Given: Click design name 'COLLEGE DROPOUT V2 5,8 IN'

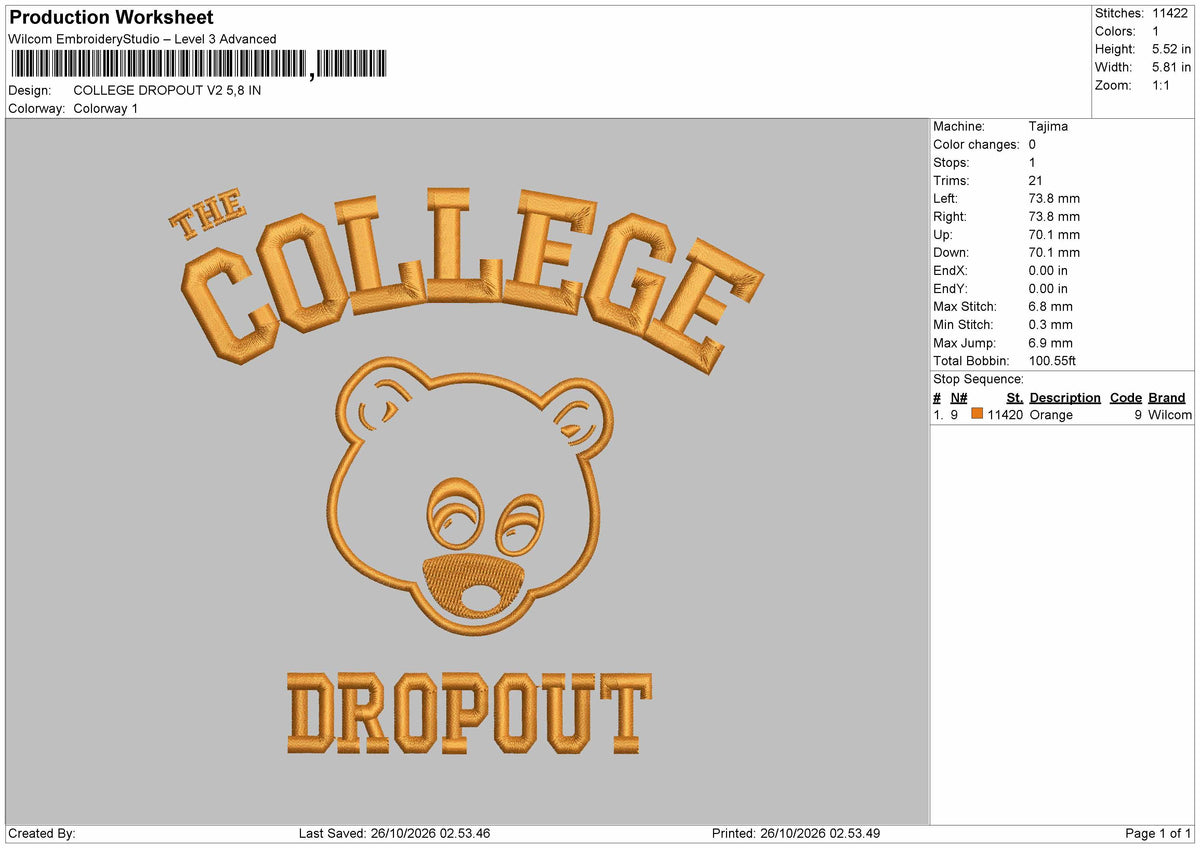Looking at the screenshot, I should coord(167,90).
